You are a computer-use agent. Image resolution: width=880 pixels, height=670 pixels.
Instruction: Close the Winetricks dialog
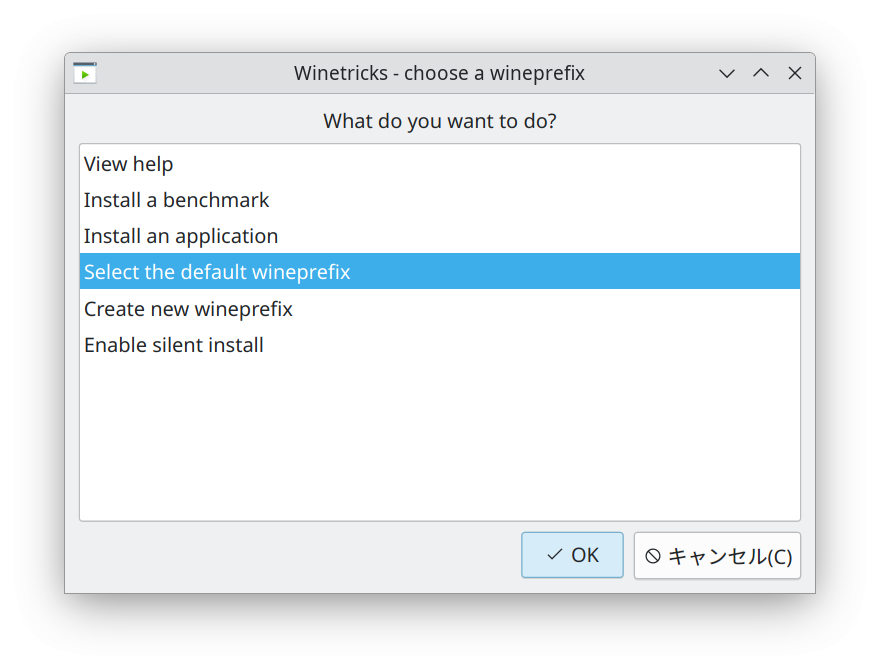pyautogui.click(x=795, y=73)
